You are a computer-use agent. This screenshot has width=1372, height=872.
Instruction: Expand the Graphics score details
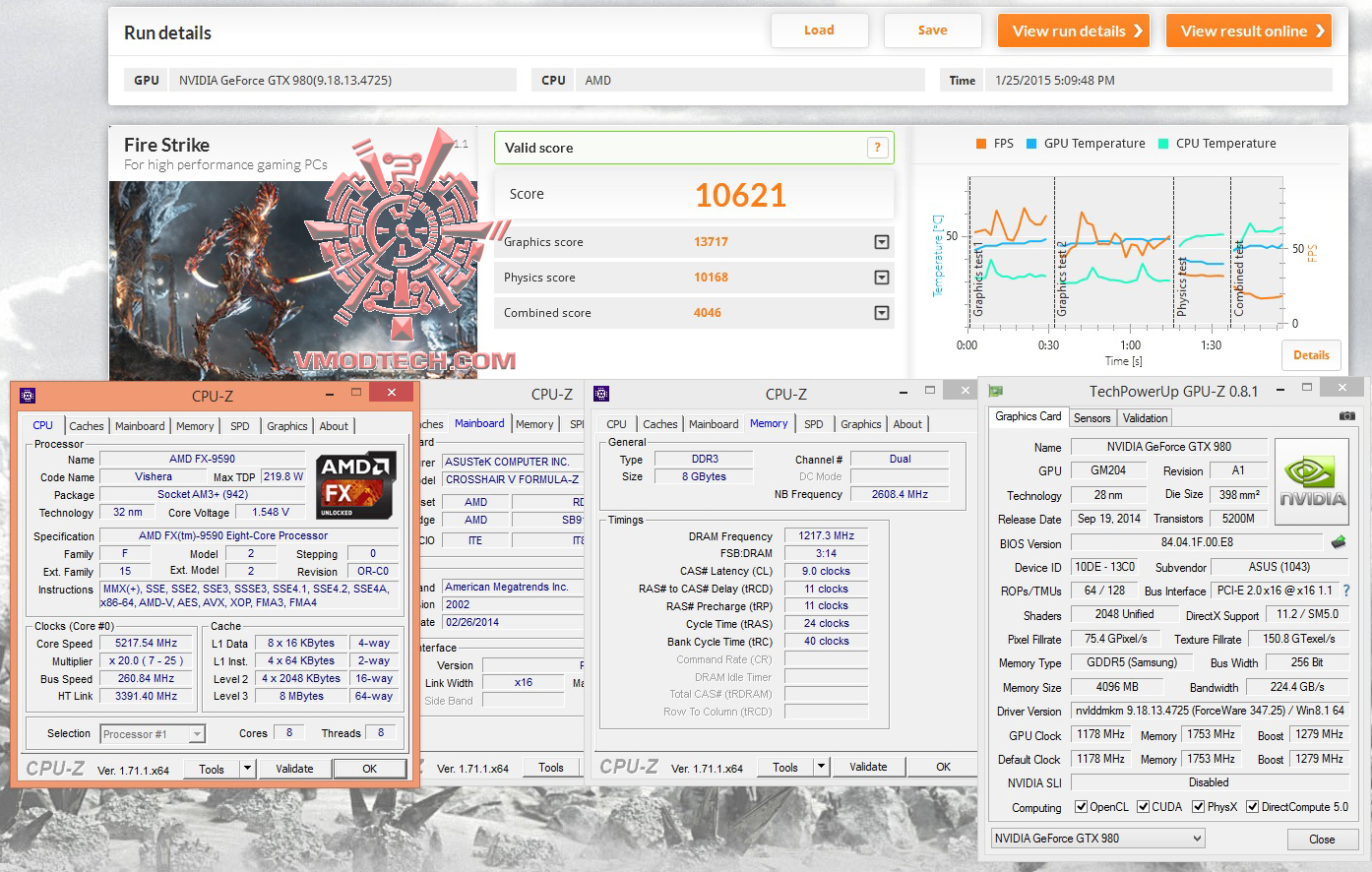click(882, 242)
